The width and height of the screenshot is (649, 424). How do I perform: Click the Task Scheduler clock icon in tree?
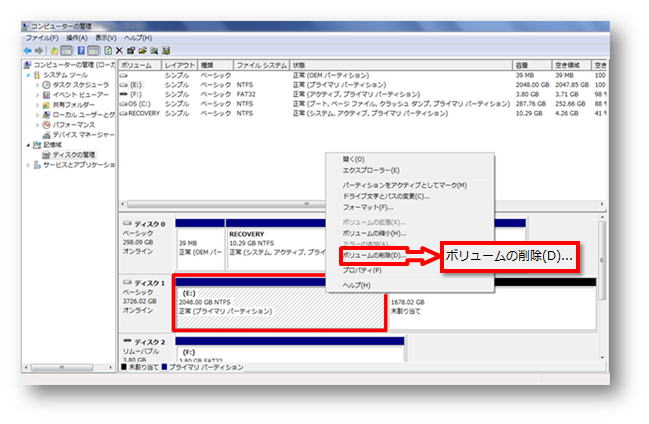click(46, 85)
